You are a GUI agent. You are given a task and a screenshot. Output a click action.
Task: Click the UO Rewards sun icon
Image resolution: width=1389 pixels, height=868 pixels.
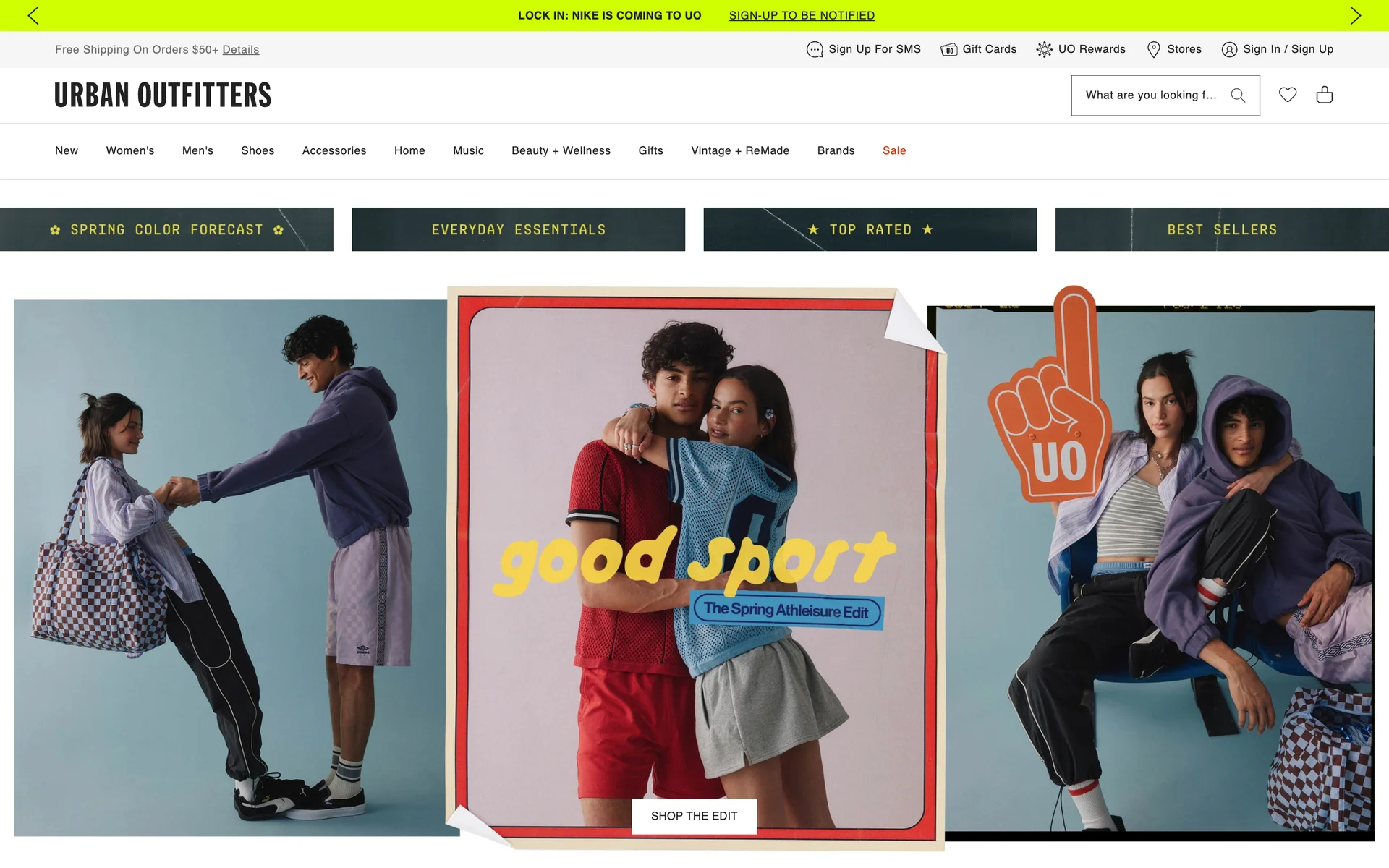click(1044, 49)
